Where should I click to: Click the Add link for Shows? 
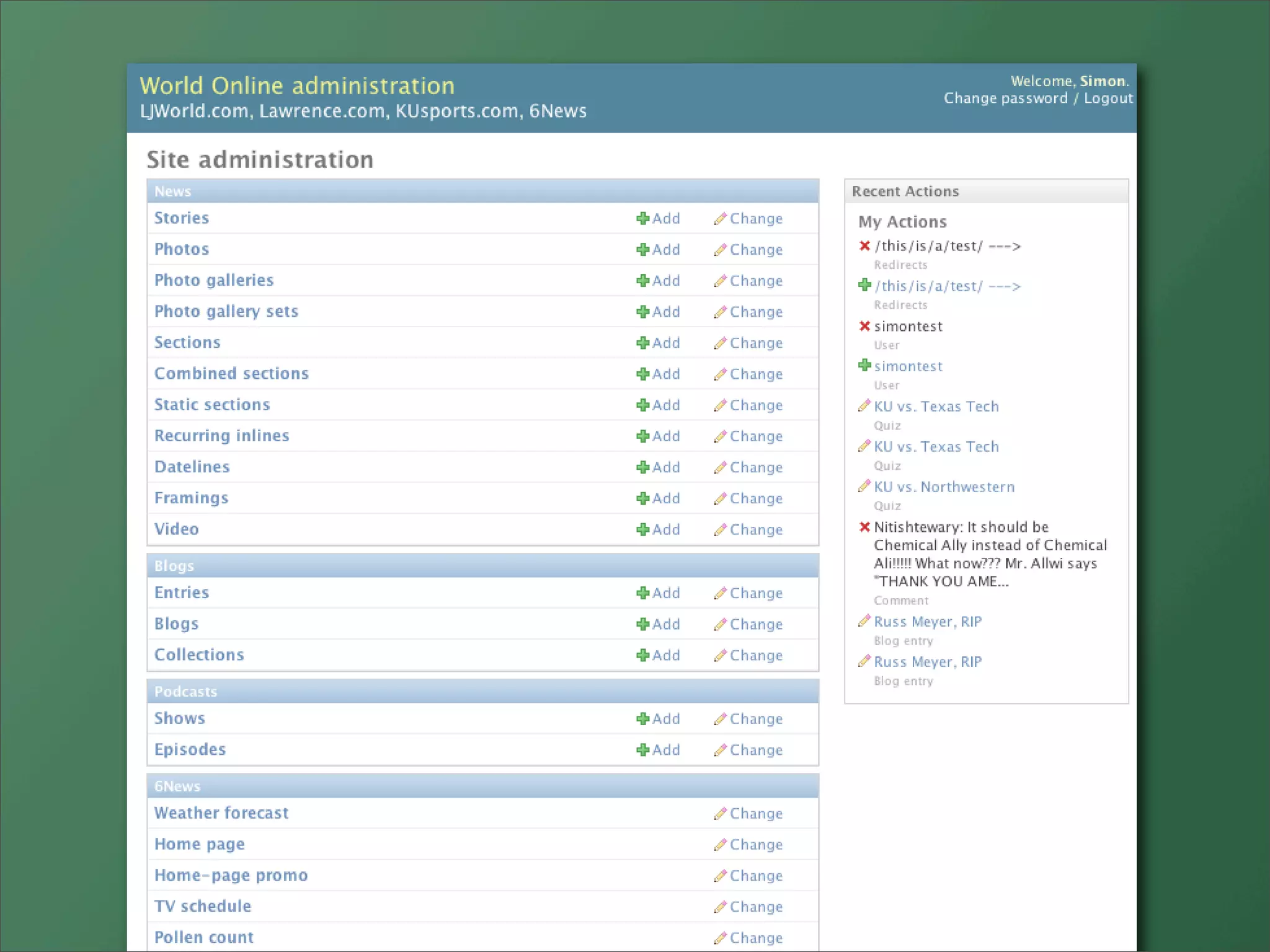[x=665, y=719]
